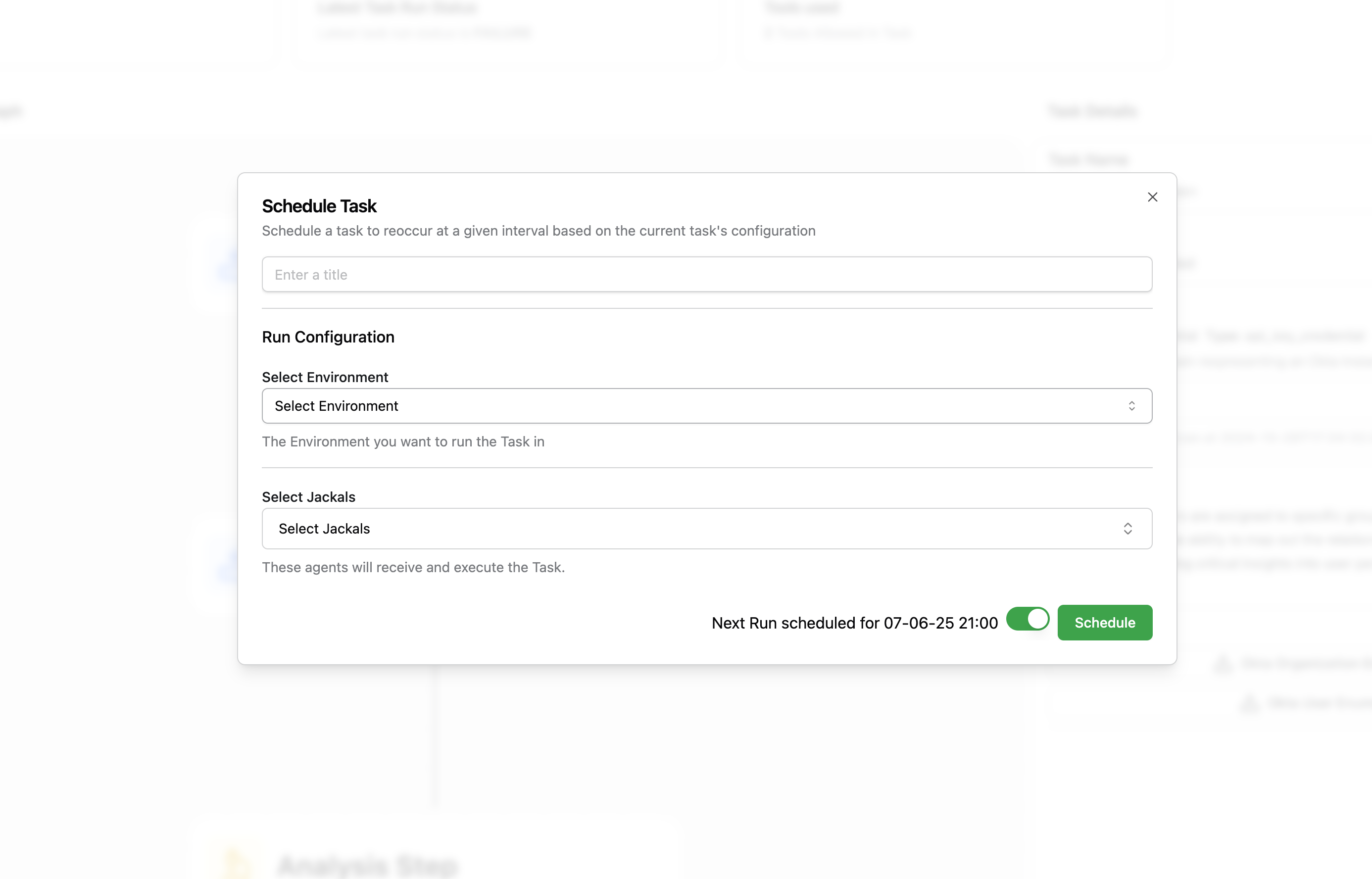Click the Select Jackals chevron arrows
The height and width of the screenshot is (879, 1372).
pos(1127,529)
